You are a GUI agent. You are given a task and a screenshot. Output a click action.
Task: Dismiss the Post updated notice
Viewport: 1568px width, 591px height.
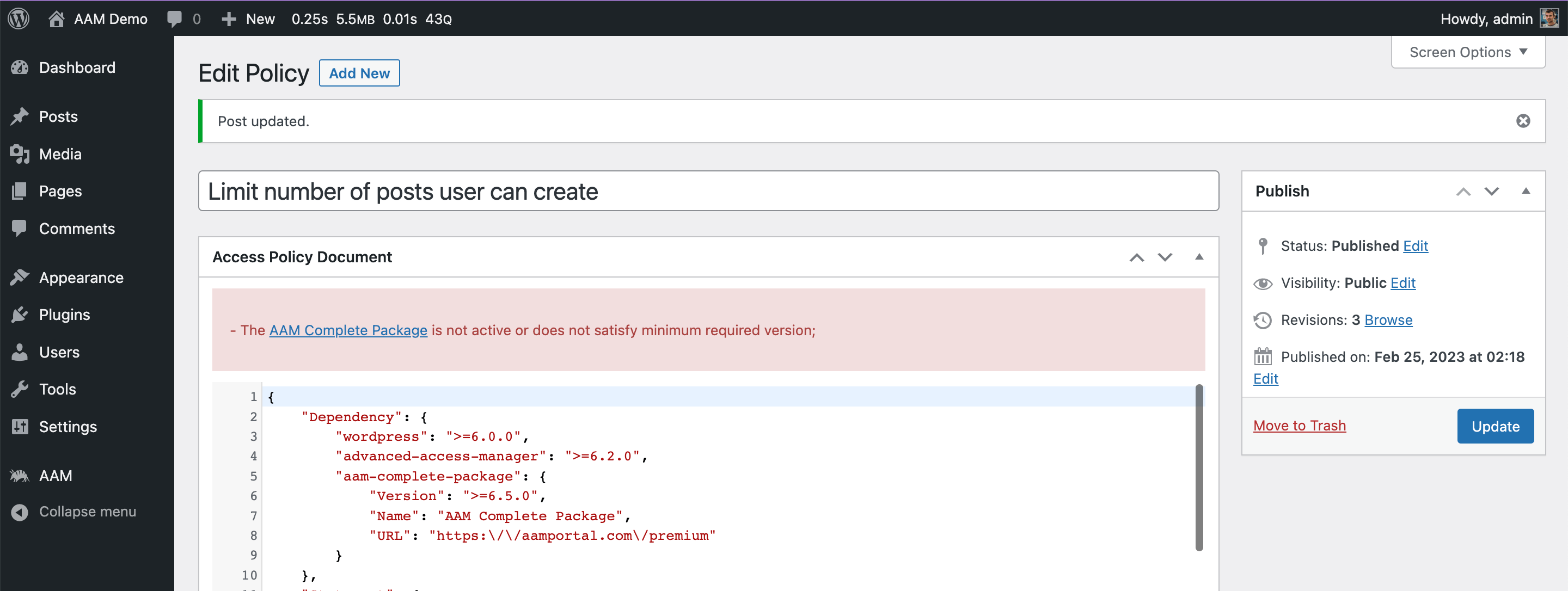[x=1523, y=121]
